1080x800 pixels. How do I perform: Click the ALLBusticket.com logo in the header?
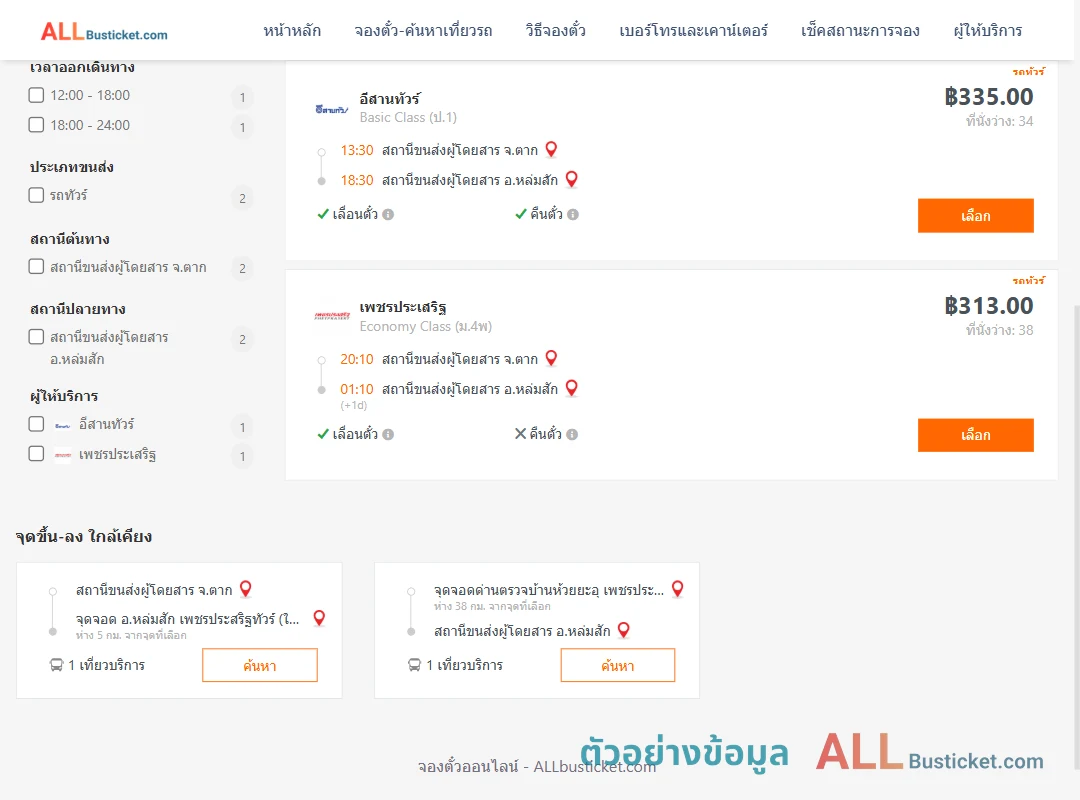[104, 31]
